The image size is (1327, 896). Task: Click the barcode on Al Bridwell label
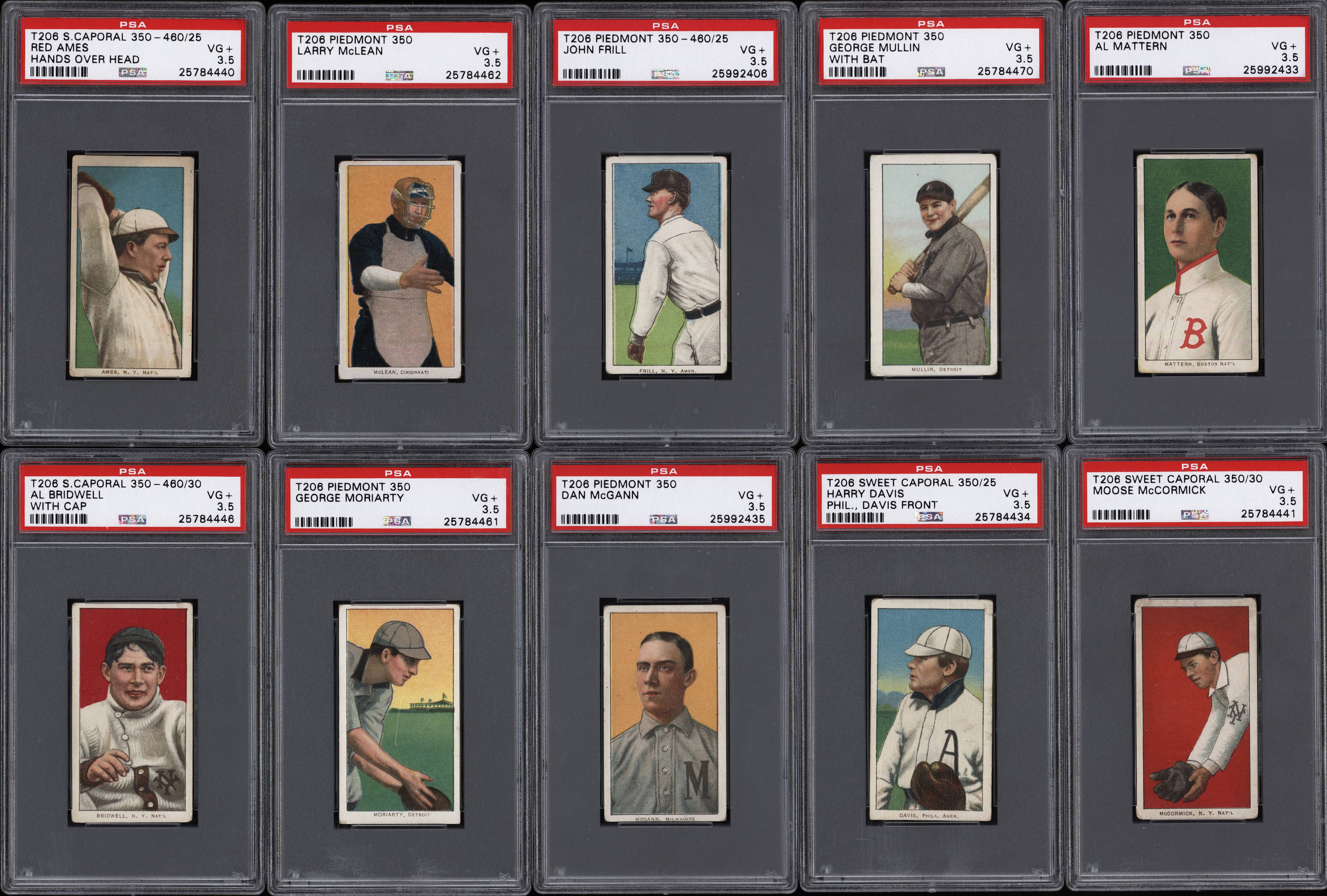coord(58,519)
